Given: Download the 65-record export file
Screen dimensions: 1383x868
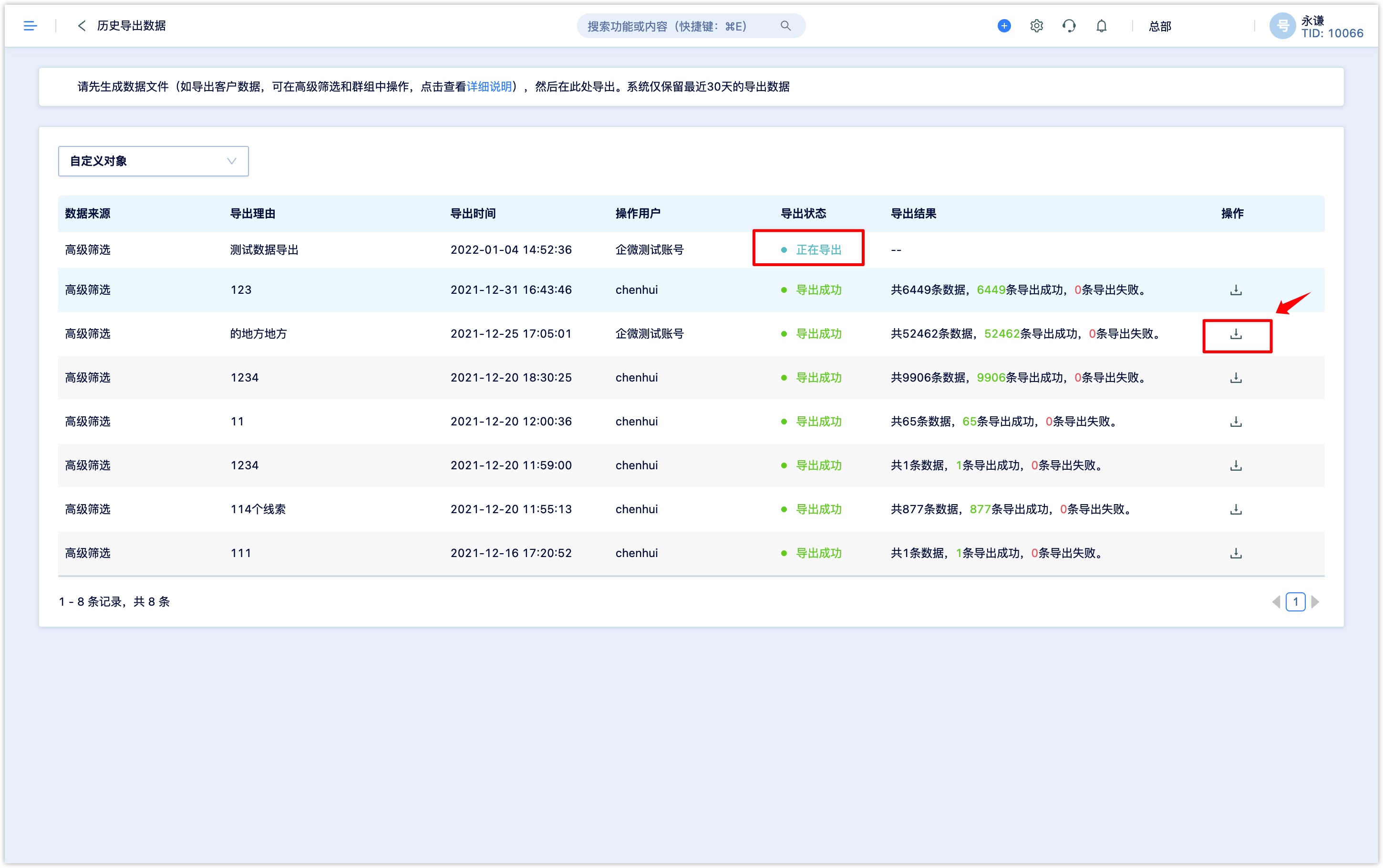Looking at the screenshot, I should pos(1236,422).
